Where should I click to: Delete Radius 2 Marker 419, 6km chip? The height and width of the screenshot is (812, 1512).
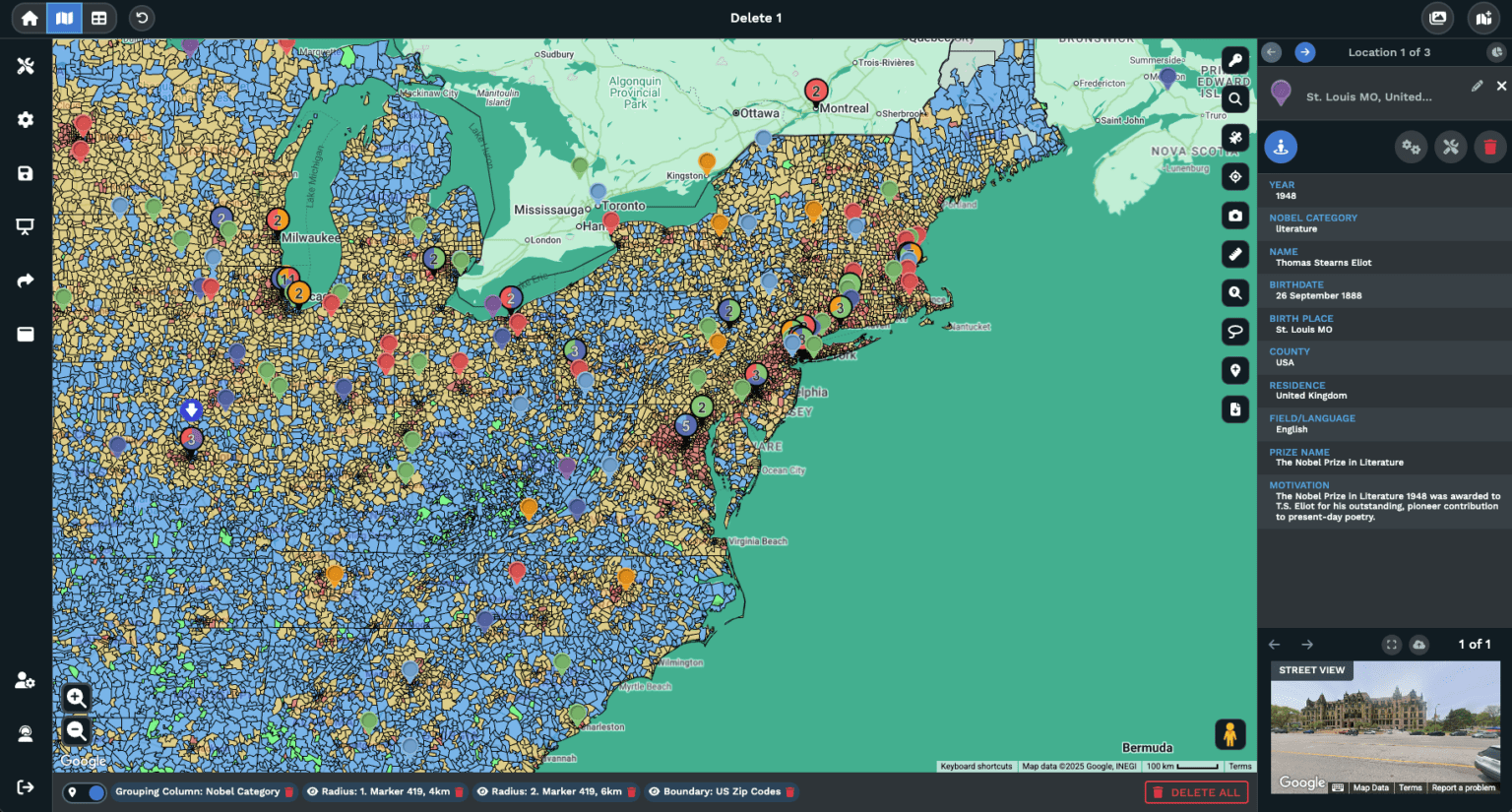tap(631, 791)
